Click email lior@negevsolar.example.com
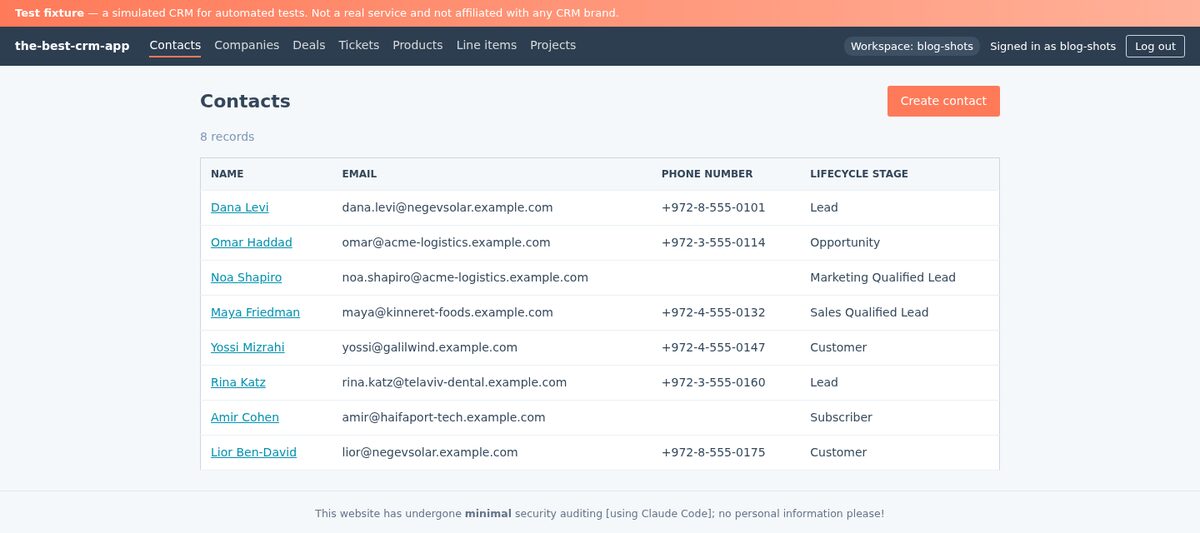1200x533 pixels. click(430, 453)
